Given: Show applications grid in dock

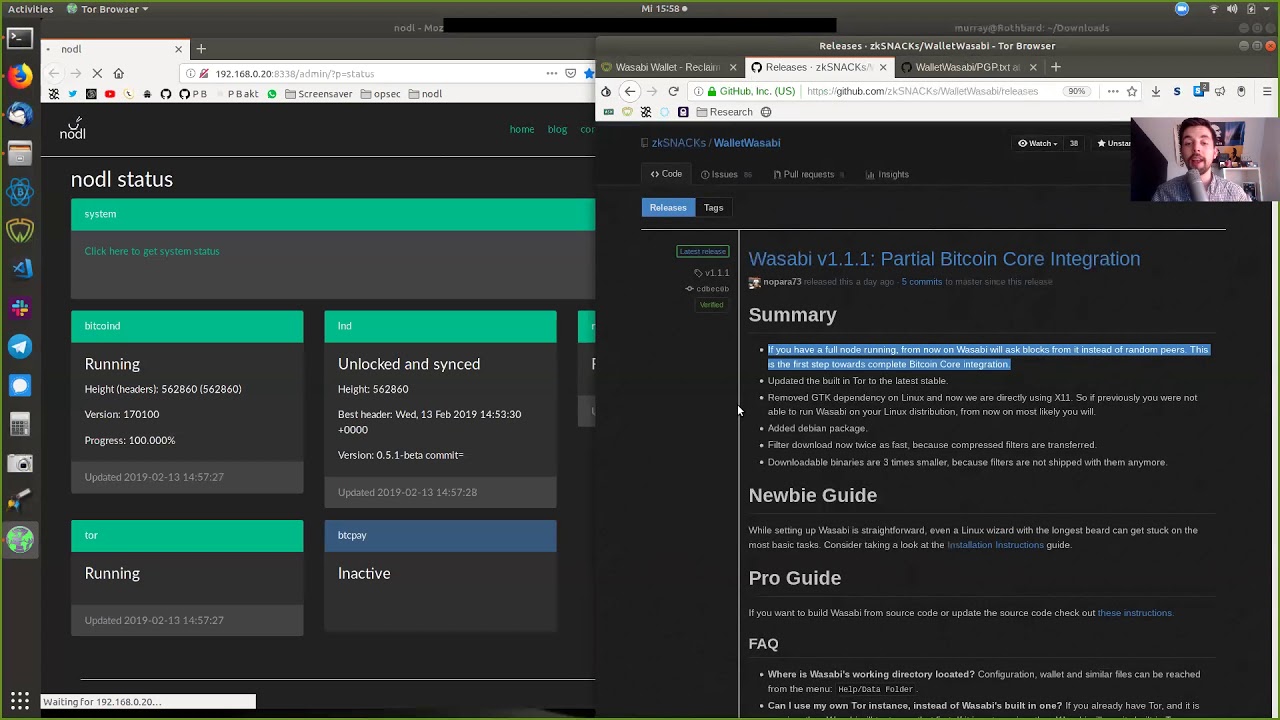Looking at the screenshot, I should 19,700.
